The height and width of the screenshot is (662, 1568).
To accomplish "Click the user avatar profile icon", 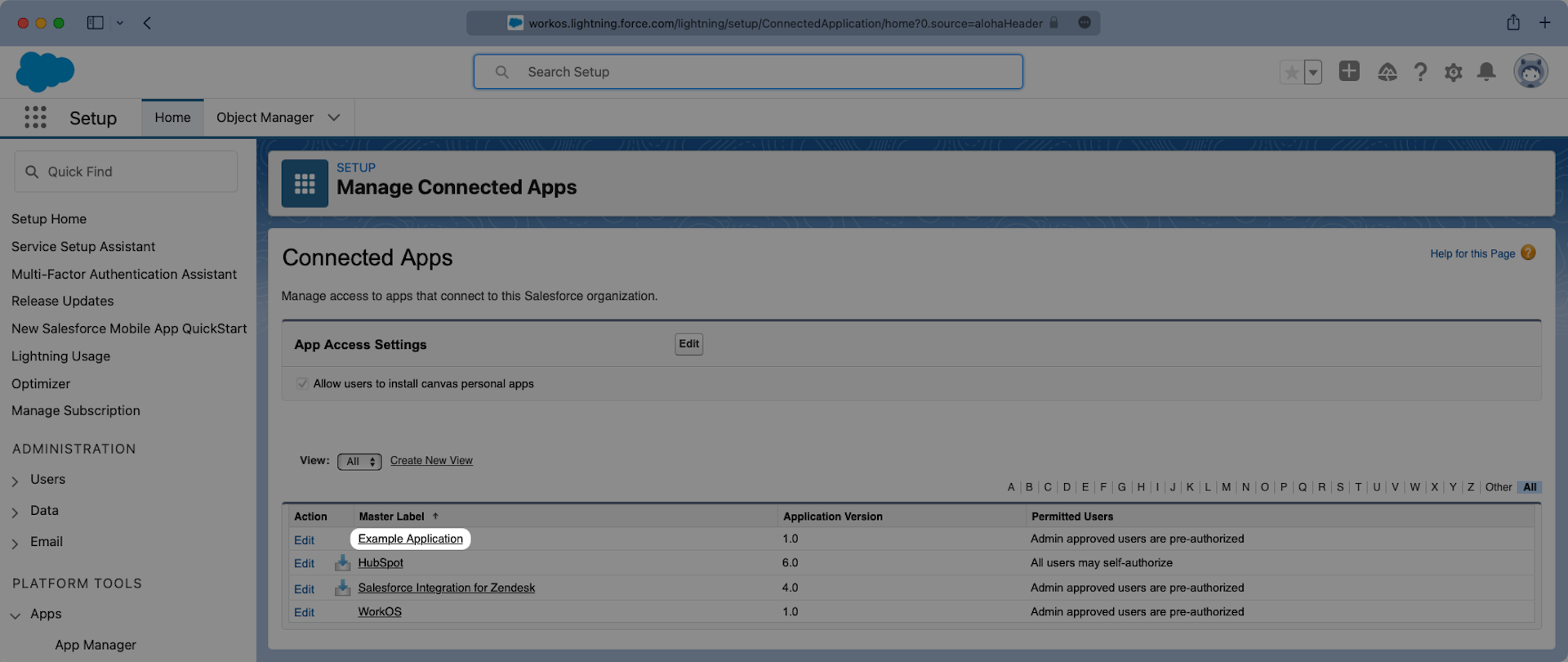I will click(1530, 72).
